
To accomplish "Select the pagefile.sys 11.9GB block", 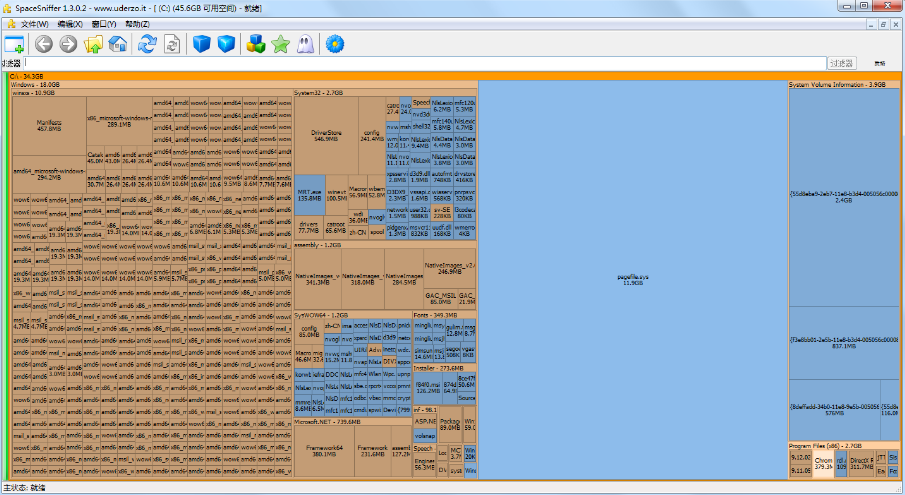I will pos(633,280).
